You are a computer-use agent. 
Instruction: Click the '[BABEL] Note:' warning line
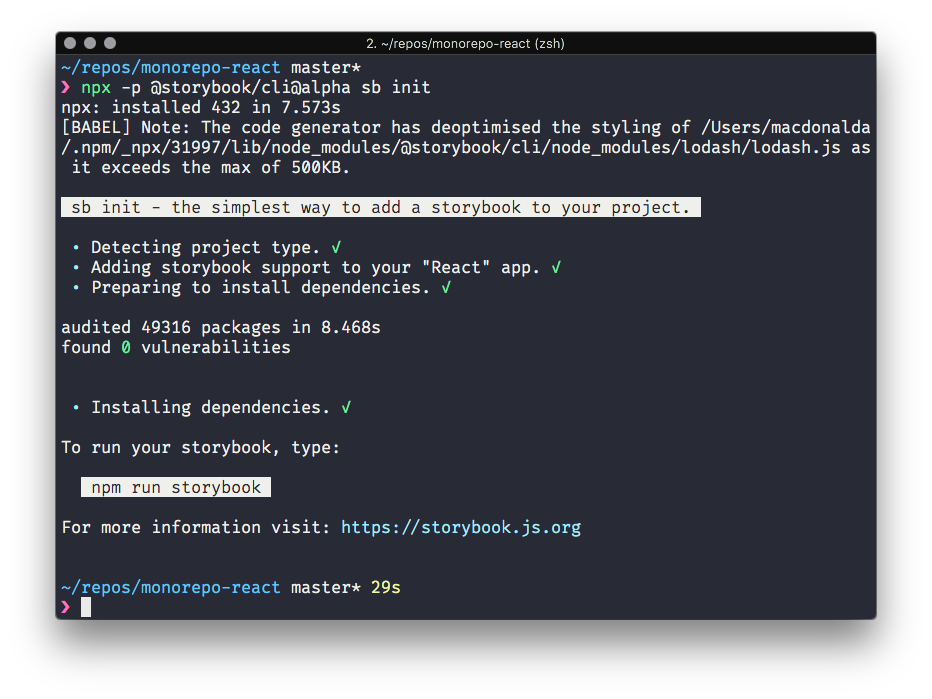click(x=465, y=127)
